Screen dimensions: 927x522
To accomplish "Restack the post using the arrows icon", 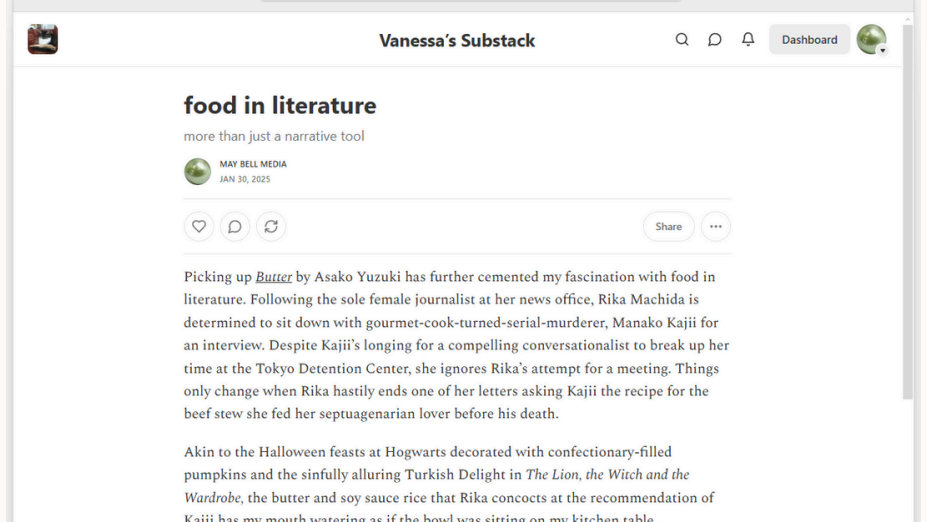I will [x=271, y=227].
